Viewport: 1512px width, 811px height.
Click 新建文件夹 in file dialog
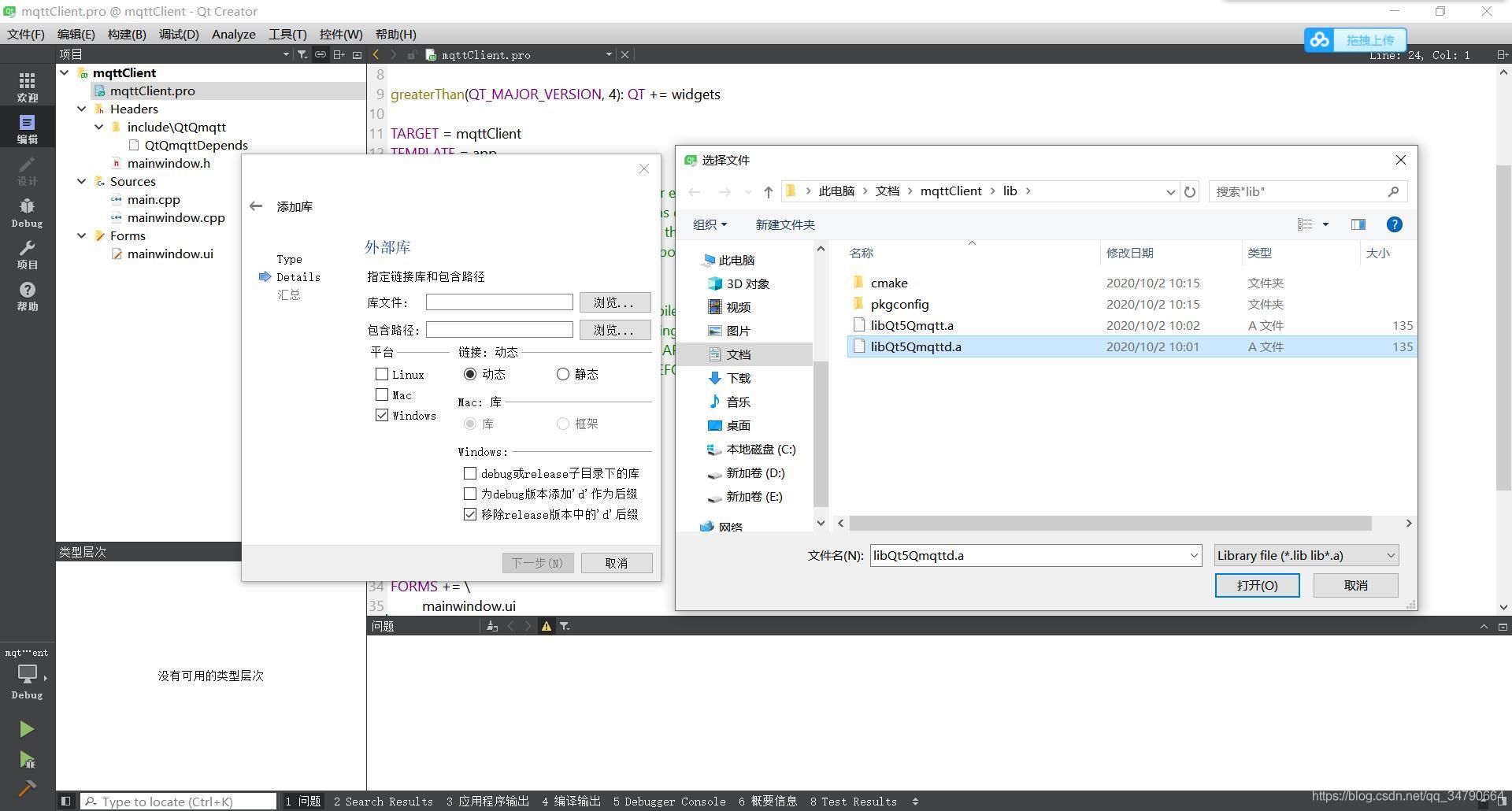tap(785, 224)
